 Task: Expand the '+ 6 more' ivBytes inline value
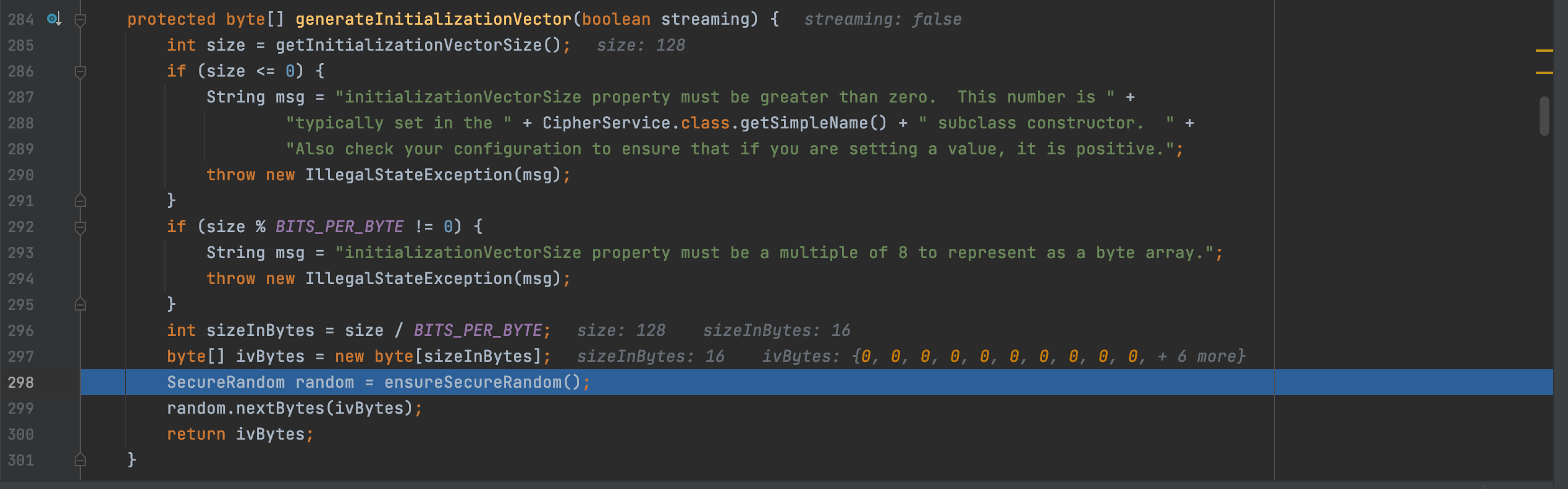[1201, 356]
